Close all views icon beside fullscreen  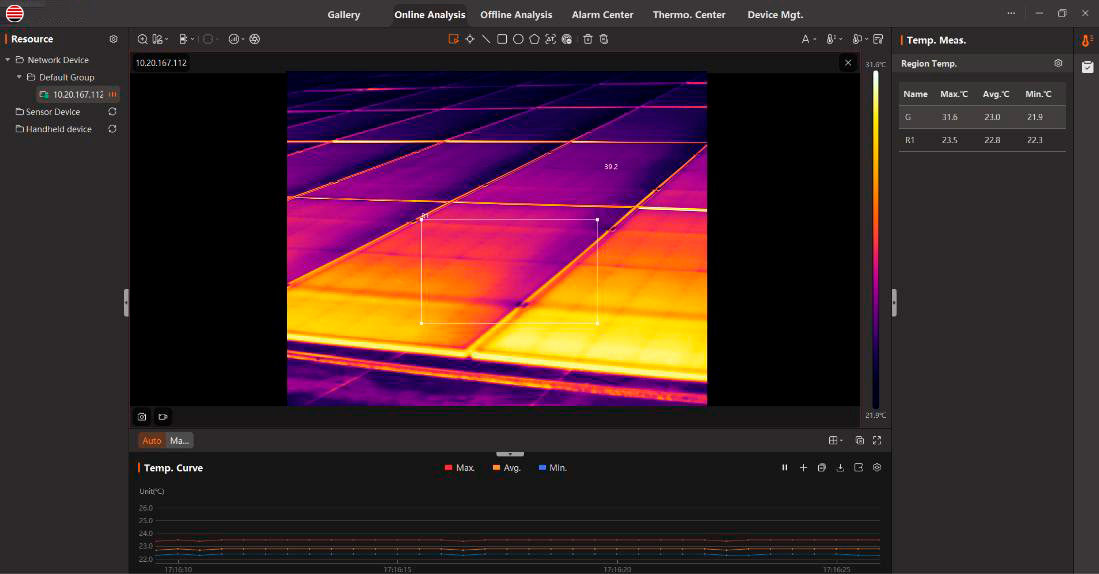tap(859, 440)
